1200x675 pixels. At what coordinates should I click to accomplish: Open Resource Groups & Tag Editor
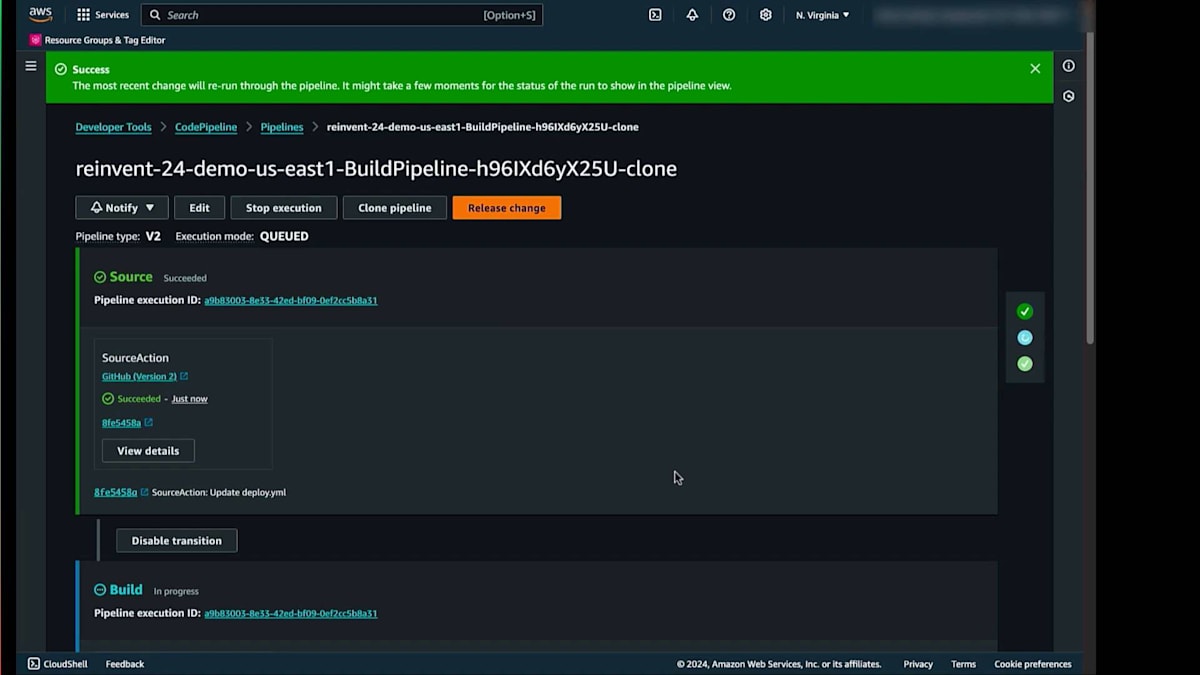pyautogui.click(x=97, y=40)
